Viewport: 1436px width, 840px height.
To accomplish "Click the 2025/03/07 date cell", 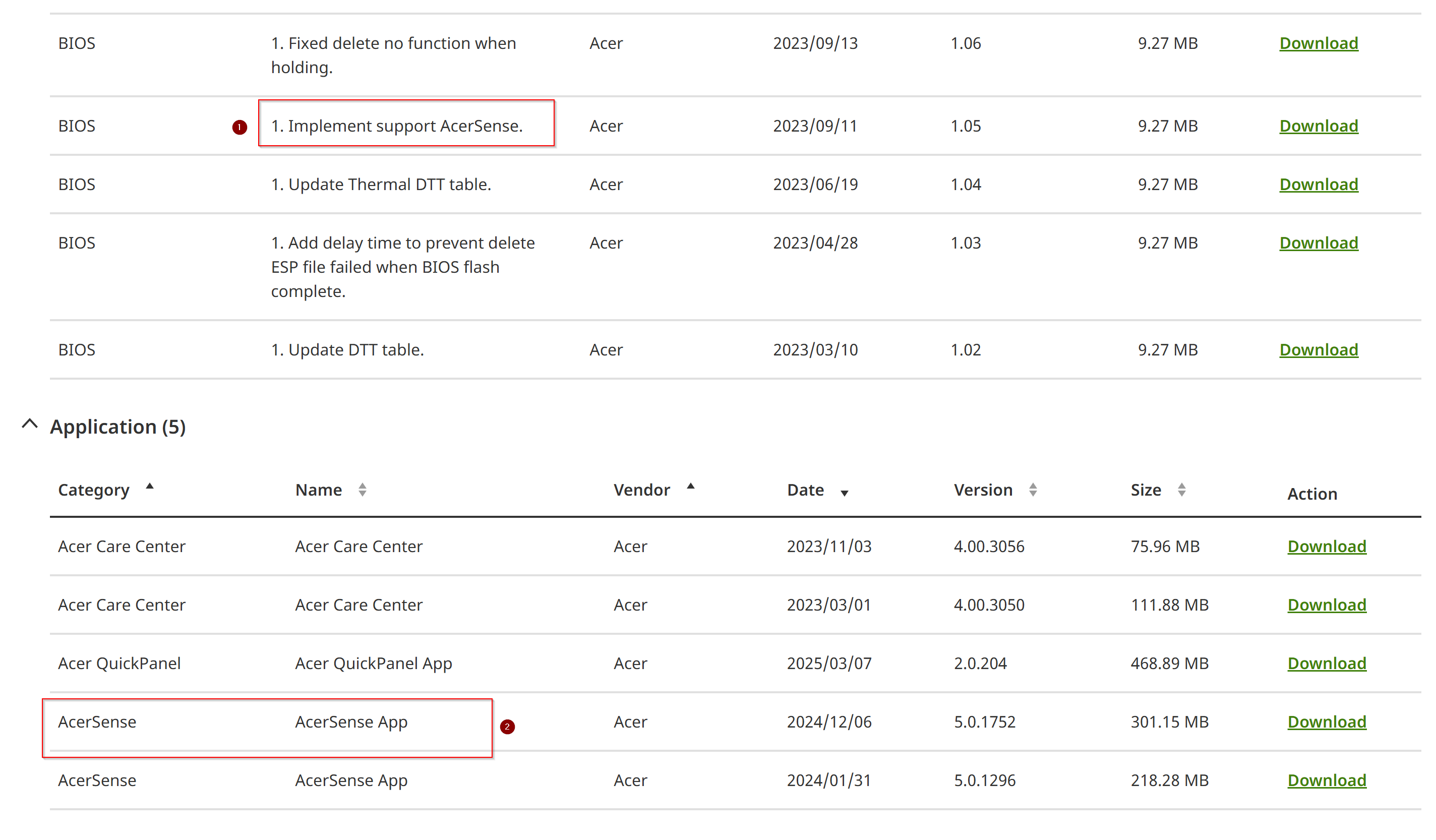I will (829, 664).
